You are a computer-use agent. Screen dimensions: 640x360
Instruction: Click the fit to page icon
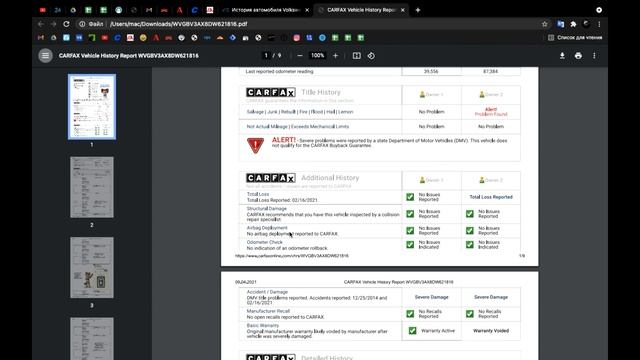pos(357,56)
